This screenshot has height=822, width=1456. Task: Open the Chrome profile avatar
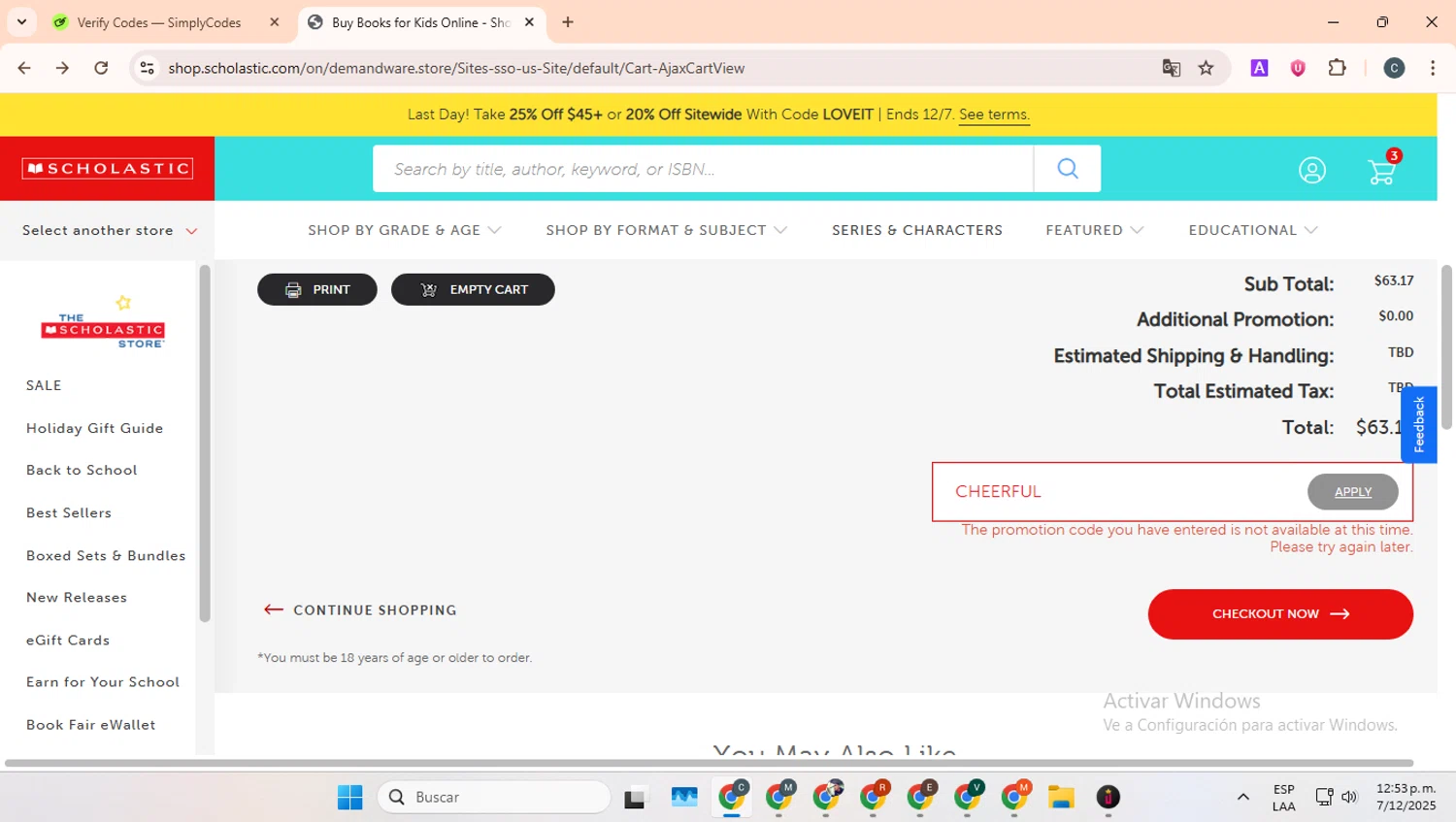coord(1394,68)
